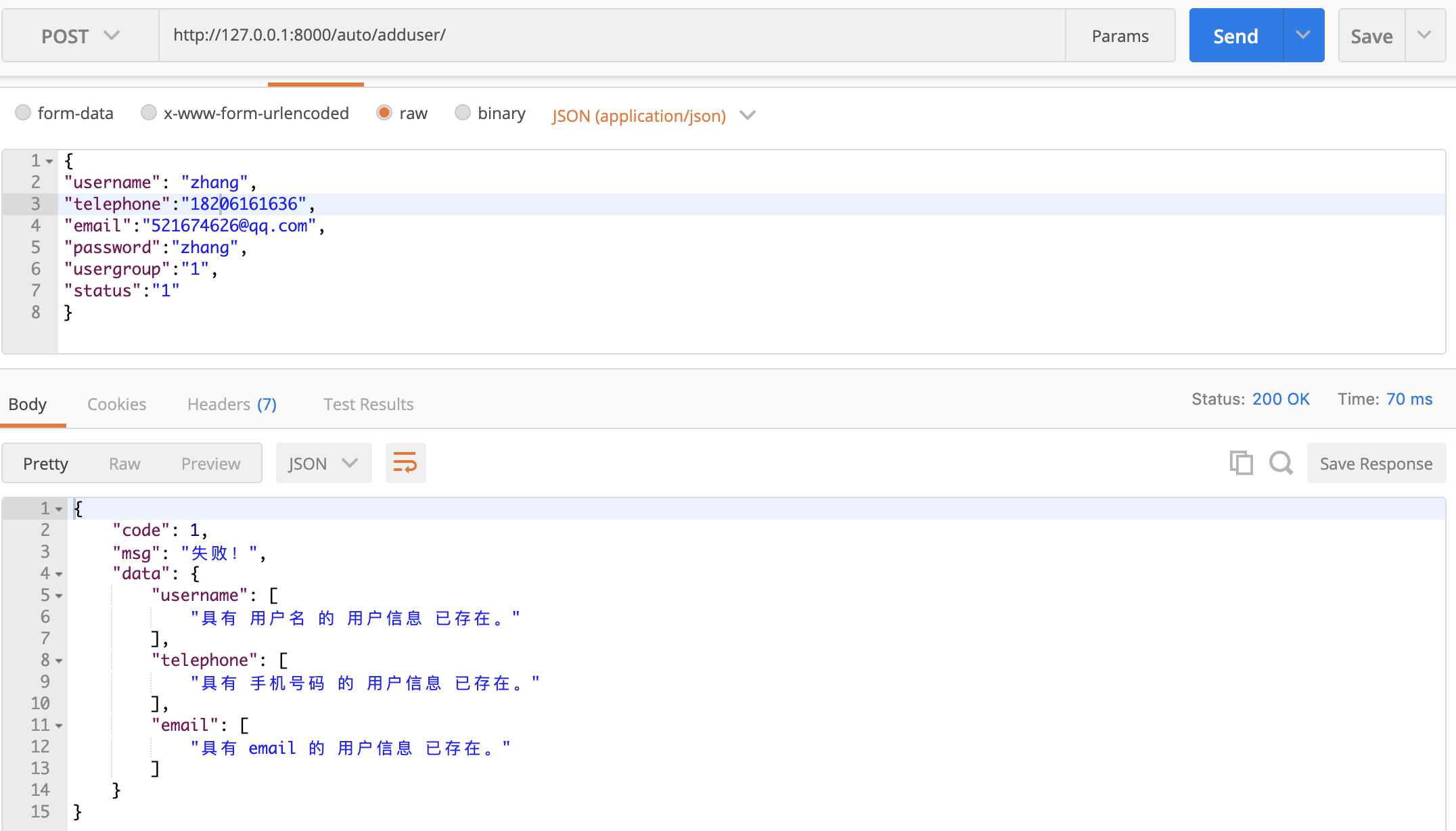Click the "code": 1 response line
1456x831 pixels.
click(x=160, y=530)
